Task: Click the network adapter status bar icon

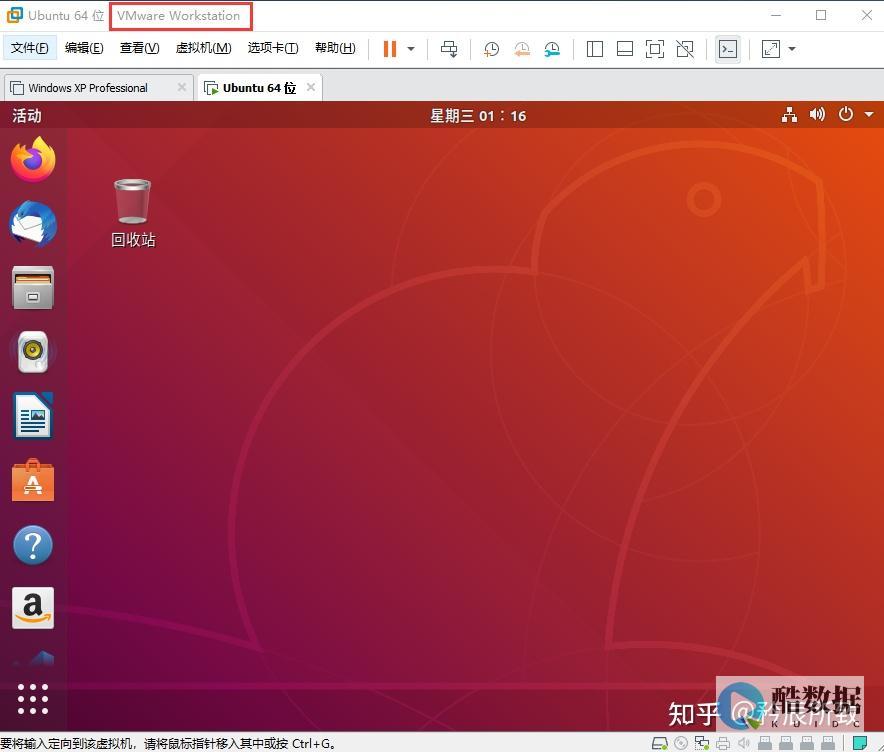Action: click(702, 744)
